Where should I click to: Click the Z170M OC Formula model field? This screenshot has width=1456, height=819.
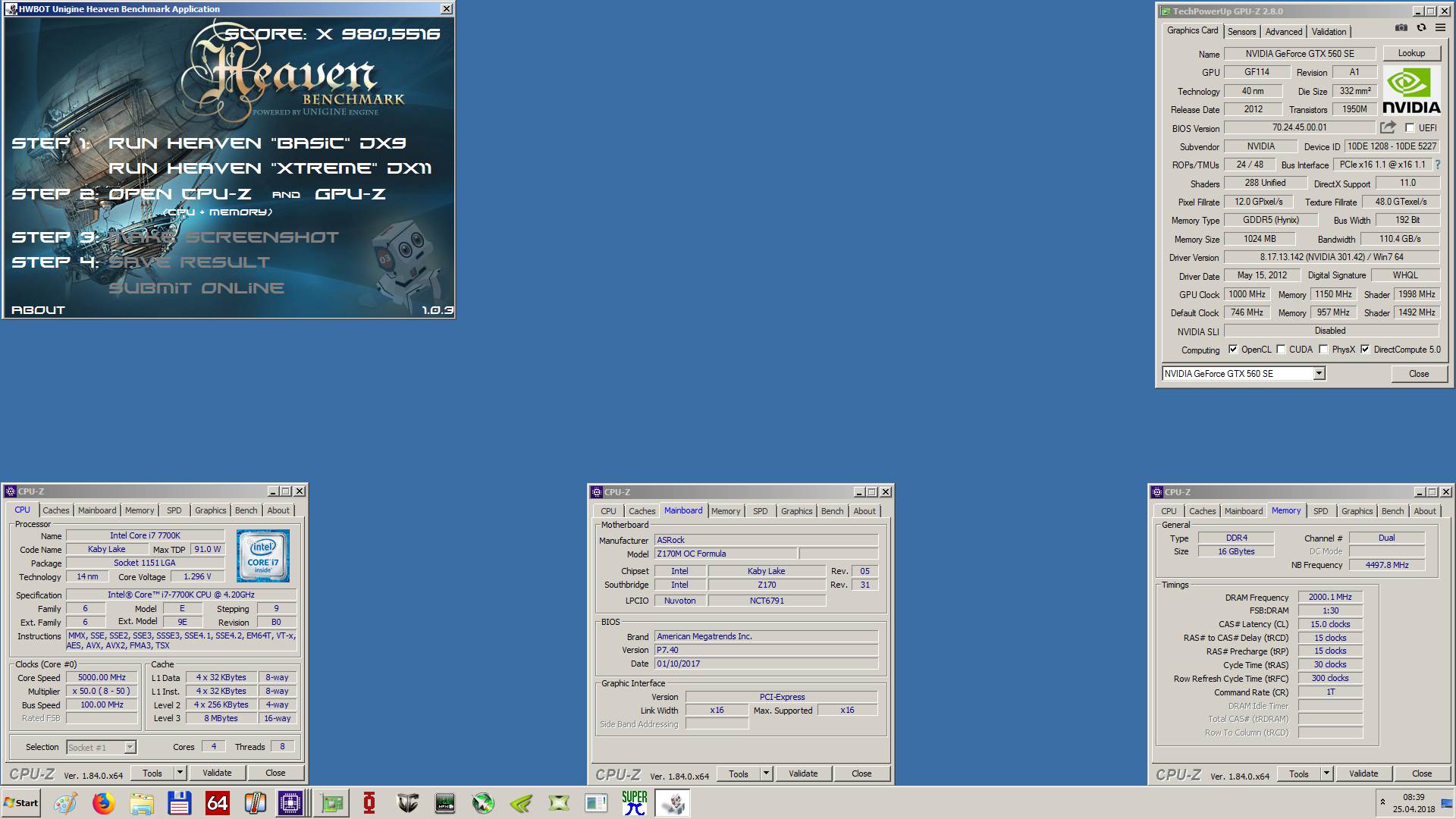click(x=726, y=554)
